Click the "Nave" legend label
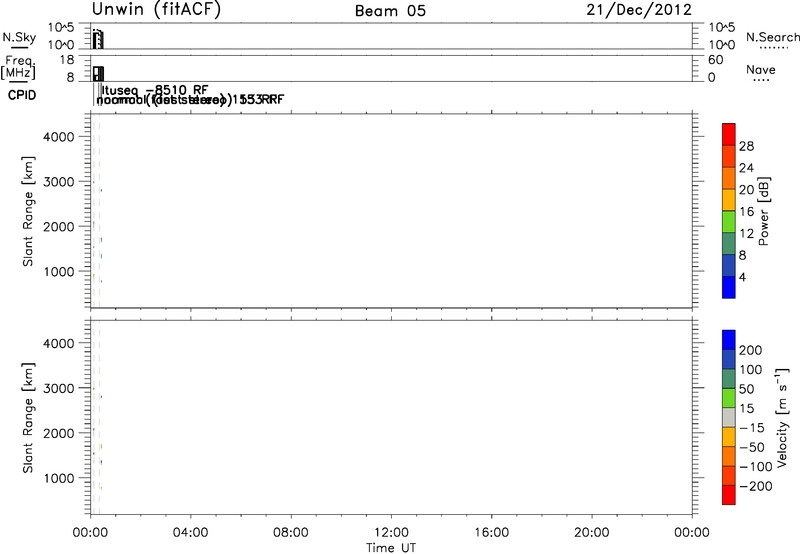This screenshot has width=800, height=554. click(761, 69)
